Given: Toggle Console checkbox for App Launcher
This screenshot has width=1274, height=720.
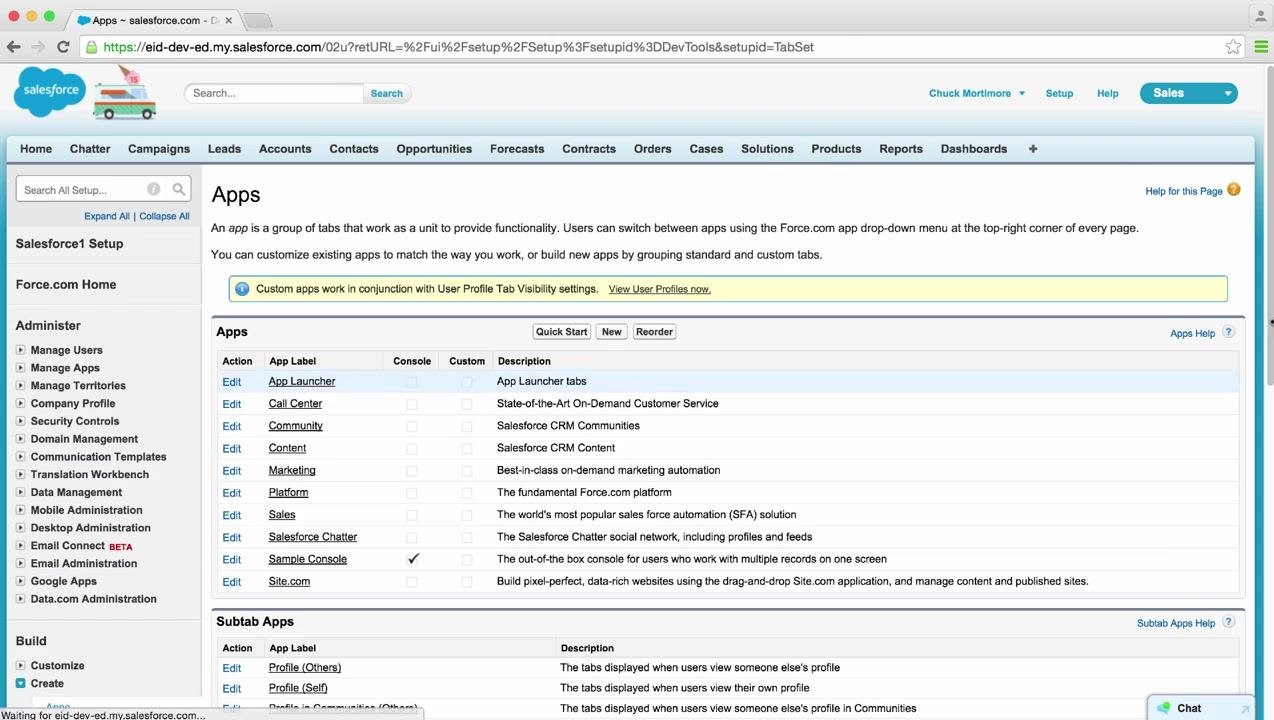Looking at the screenshot, I should pos(412,382).
